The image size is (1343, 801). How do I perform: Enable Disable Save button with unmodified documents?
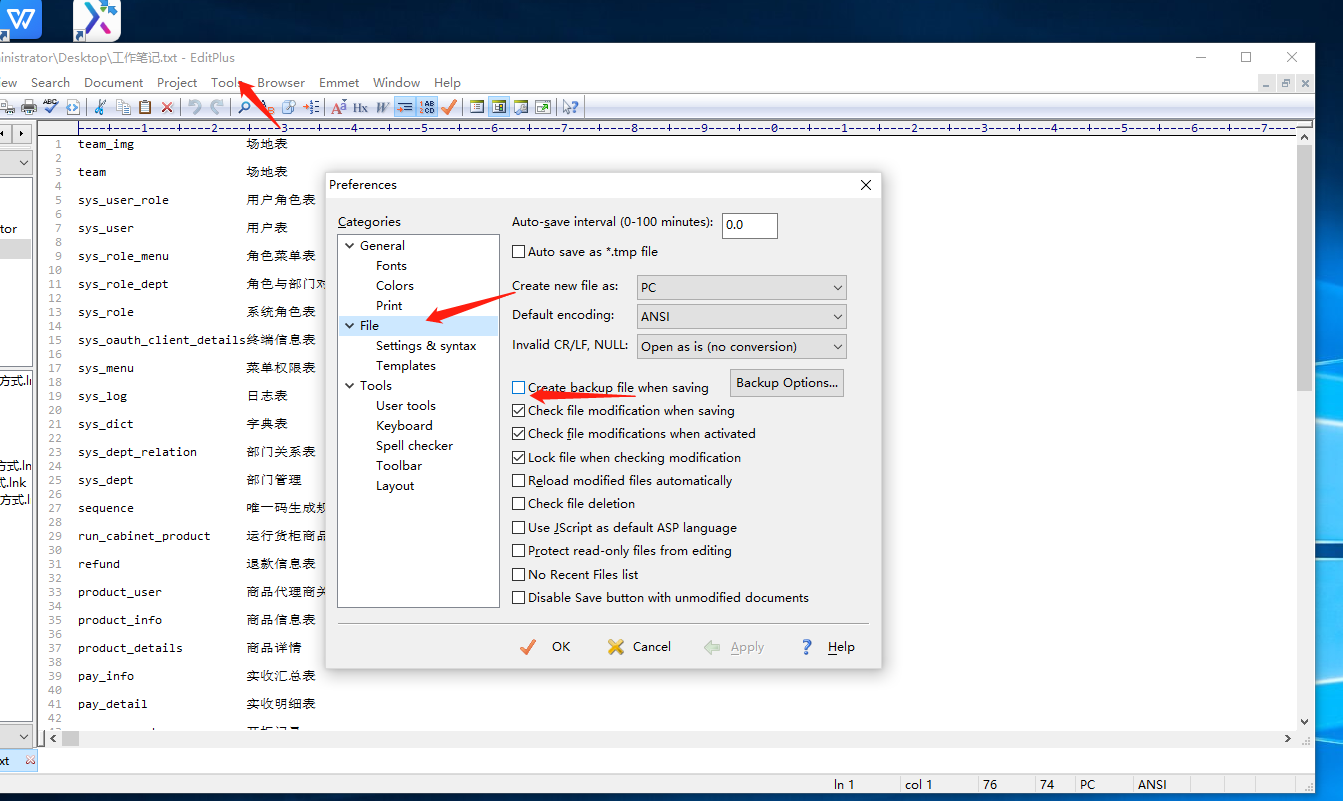[518, 597]
